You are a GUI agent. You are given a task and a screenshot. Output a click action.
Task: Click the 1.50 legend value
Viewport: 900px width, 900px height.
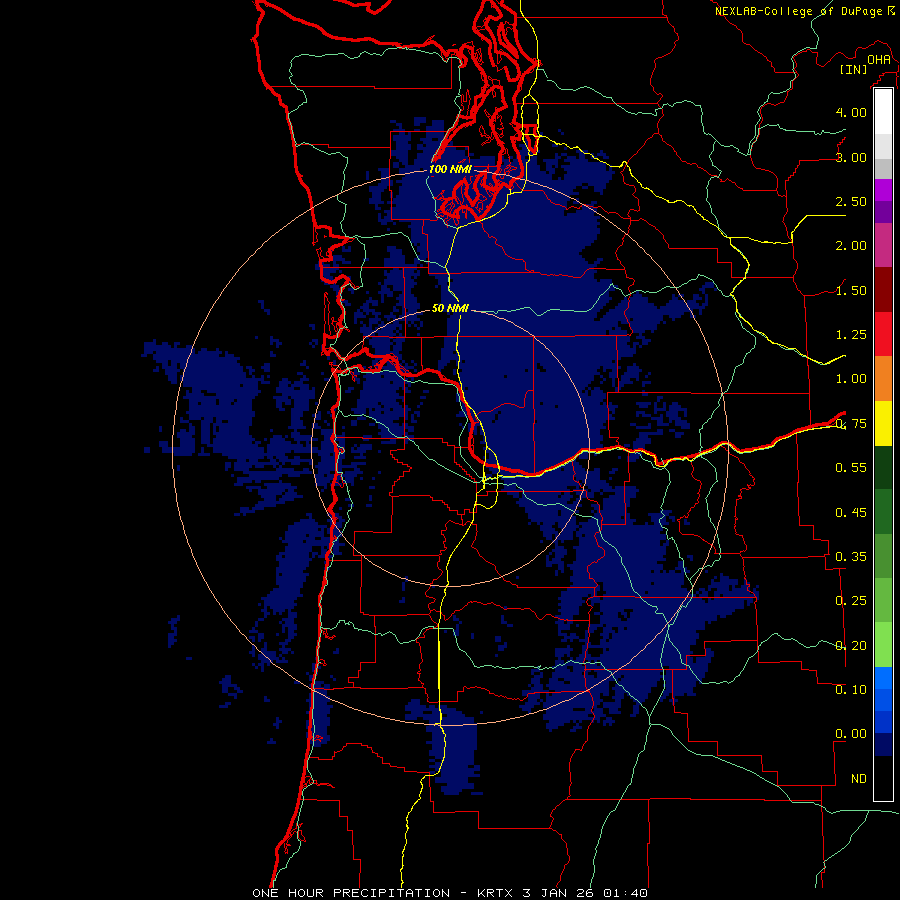coord(851,290)
